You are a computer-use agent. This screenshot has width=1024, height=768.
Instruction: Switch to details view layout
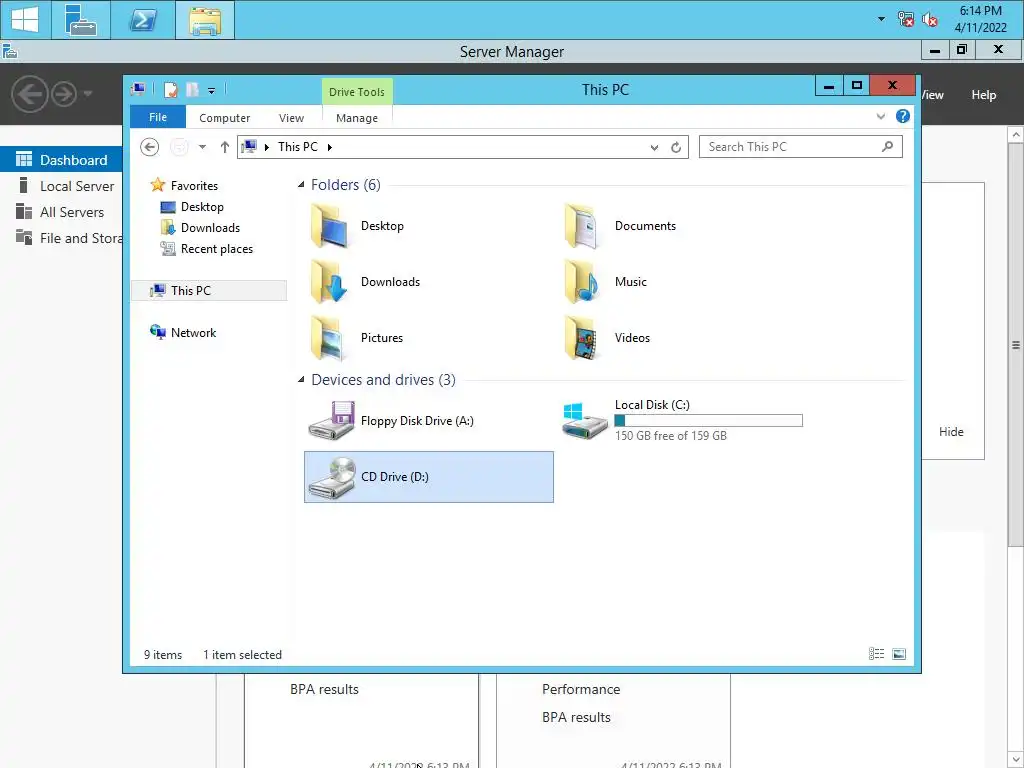tap(876, 654)
